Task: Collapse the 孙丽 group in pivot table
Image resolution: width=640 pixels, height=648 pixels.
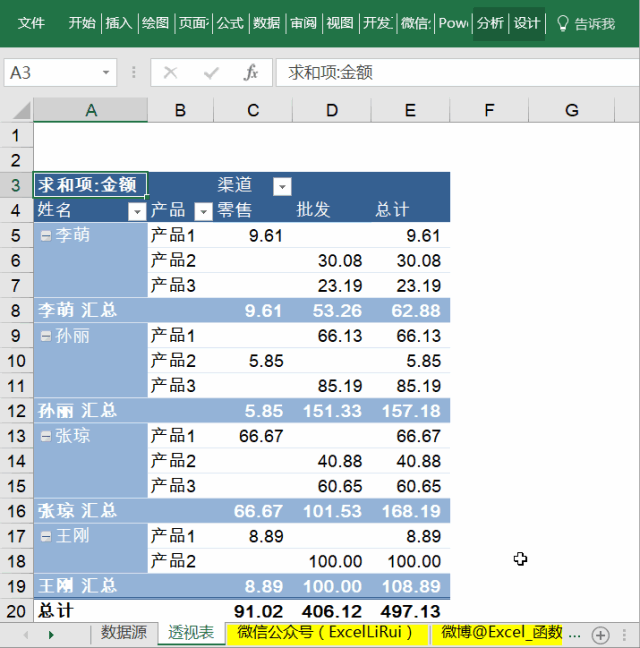Action: pyautogui.click(x=45, y=336)
